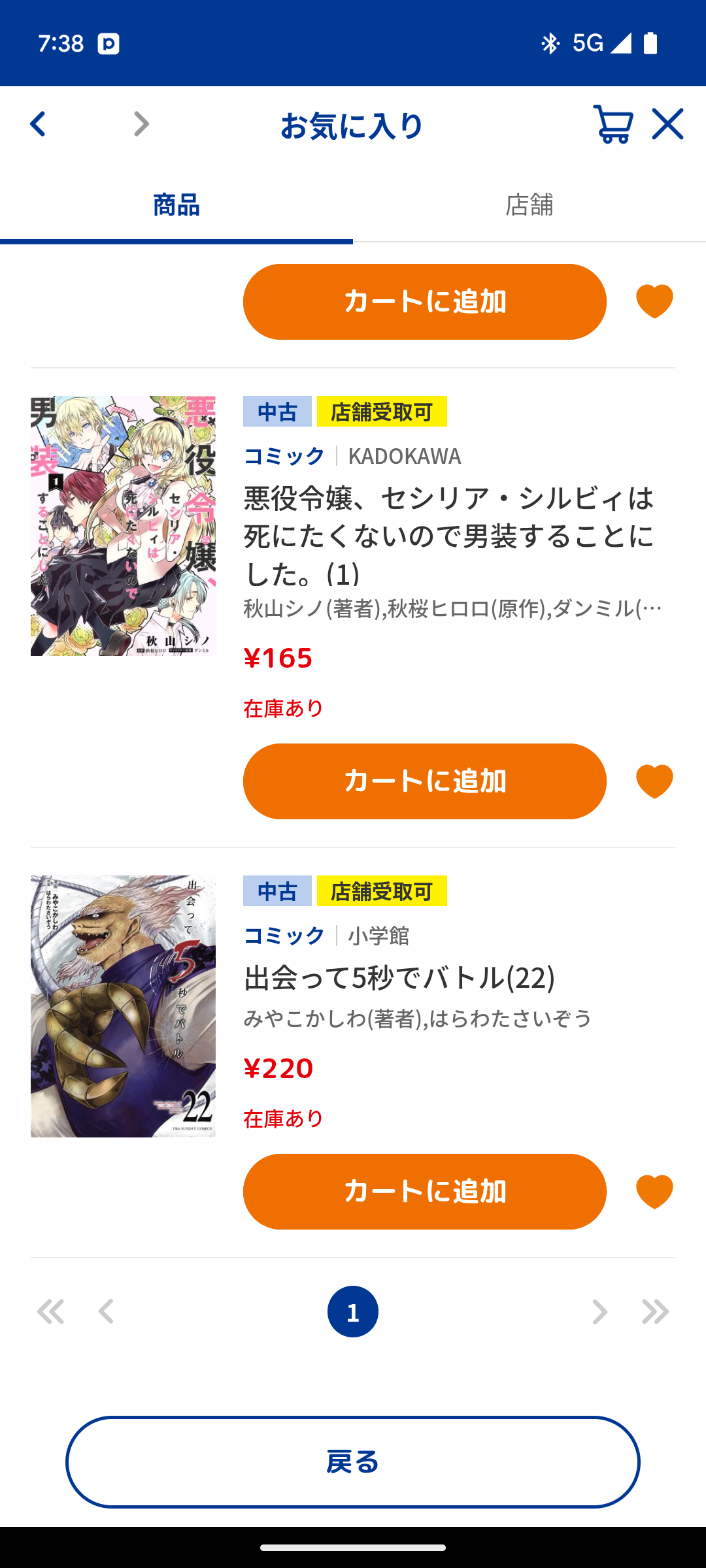This screenshot has width=706, height=1568.
Task: Toggle favorite heart for 出会って5秒でバトル
Action: pos(654,1192)
